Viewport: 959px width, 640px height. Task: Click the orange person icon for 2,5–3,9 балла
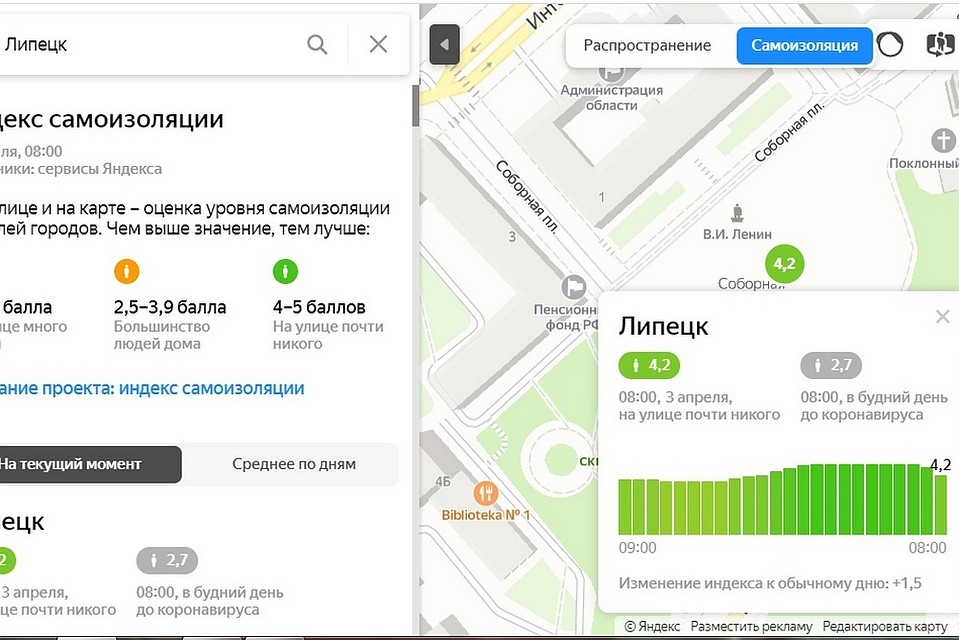point(127,271)
